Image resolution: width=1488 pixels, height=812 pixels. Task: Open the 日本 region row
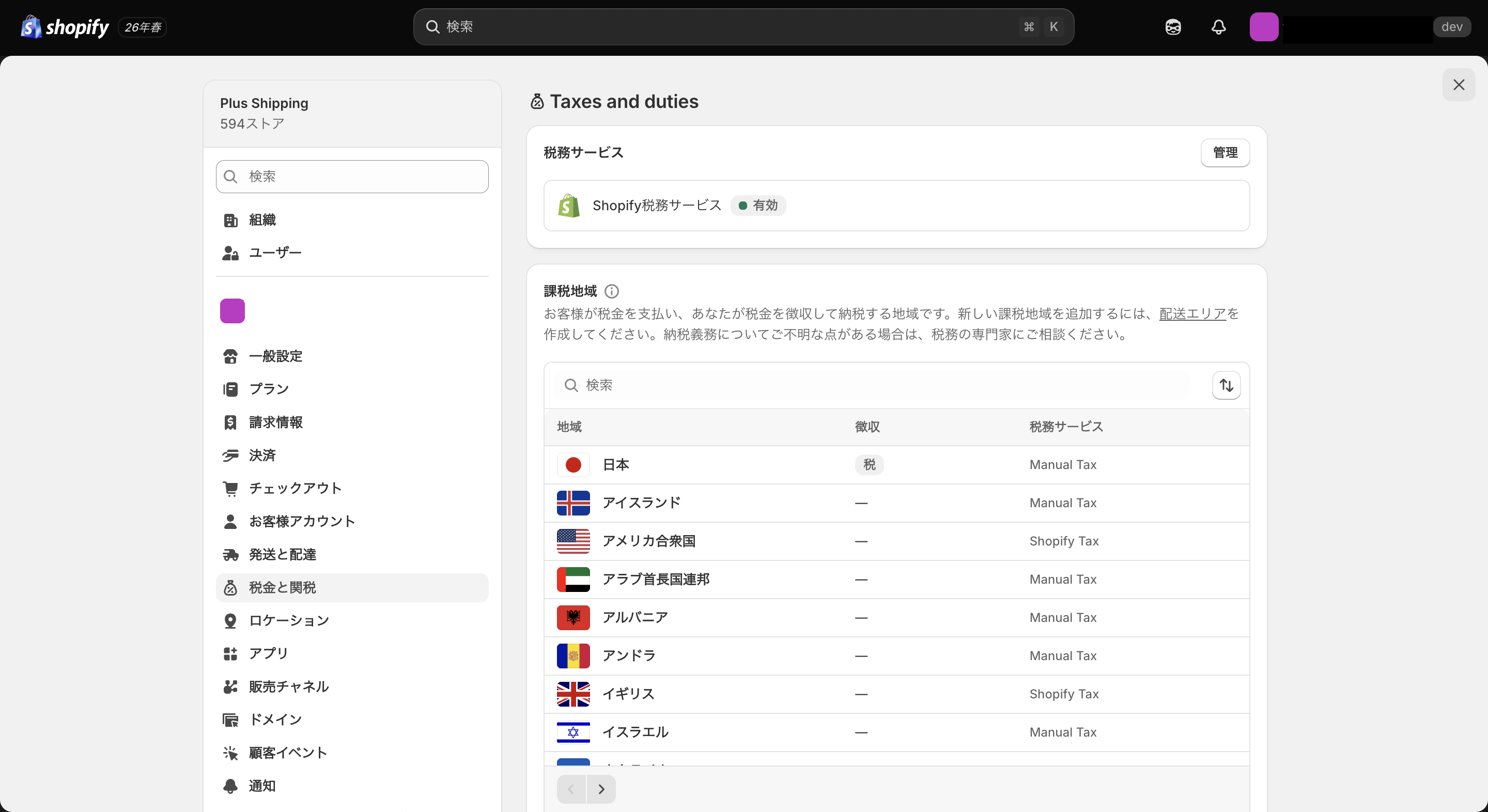pyautogui.click(x=896, y=465)
